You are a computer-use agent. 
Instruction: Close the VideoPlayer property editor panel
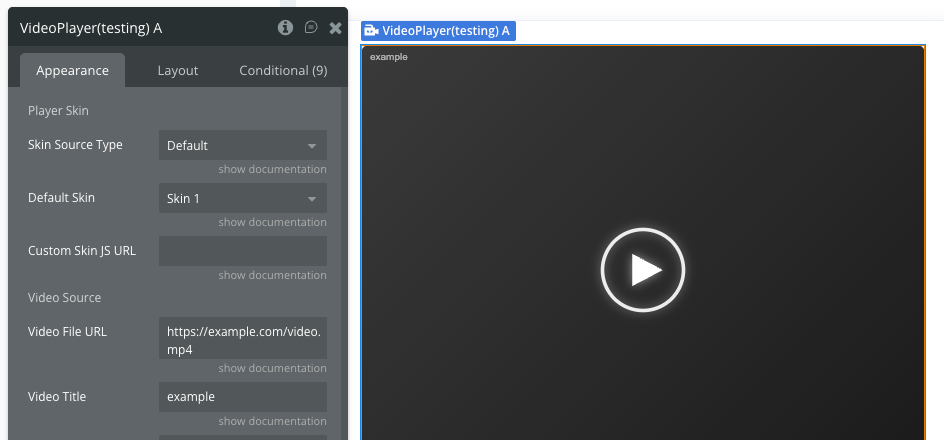click(335, 28)
